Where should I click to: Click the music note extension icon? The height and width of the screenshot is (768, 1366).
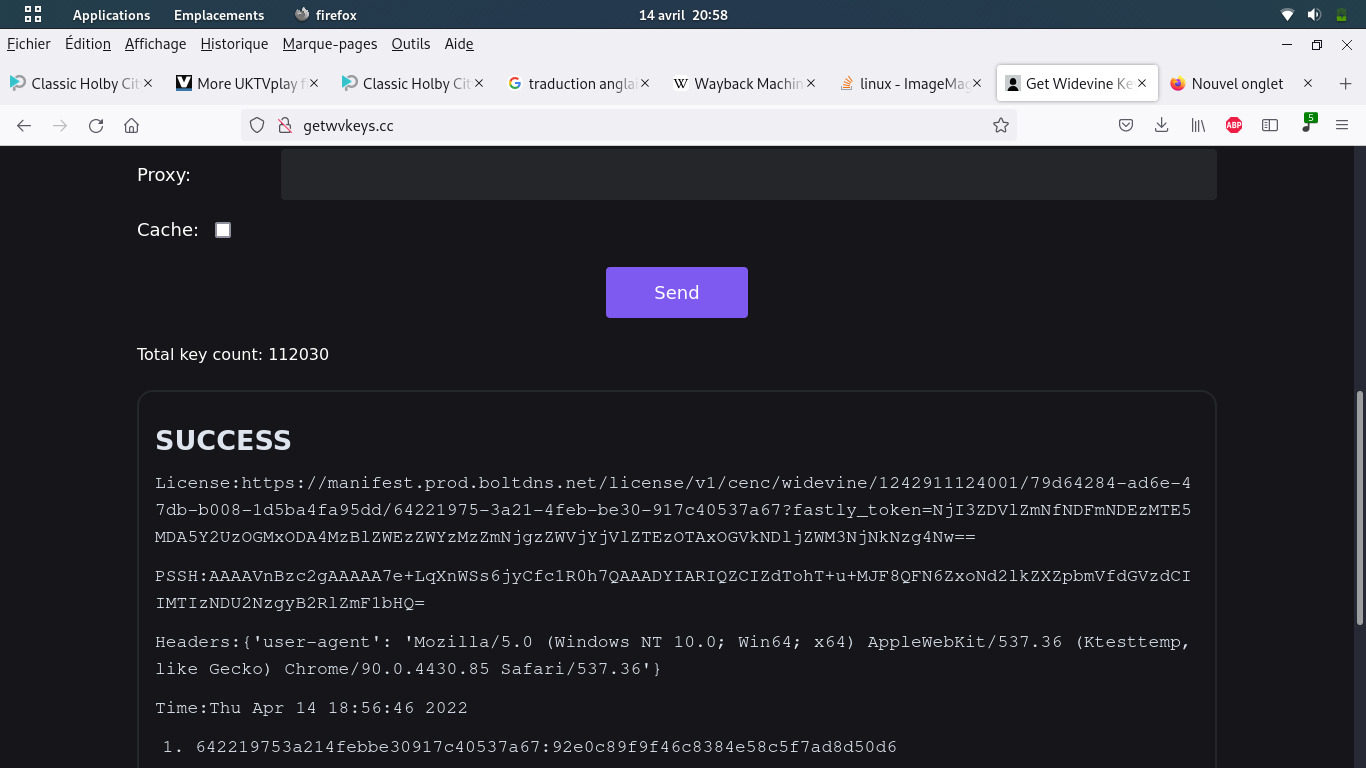[1307, 125]
